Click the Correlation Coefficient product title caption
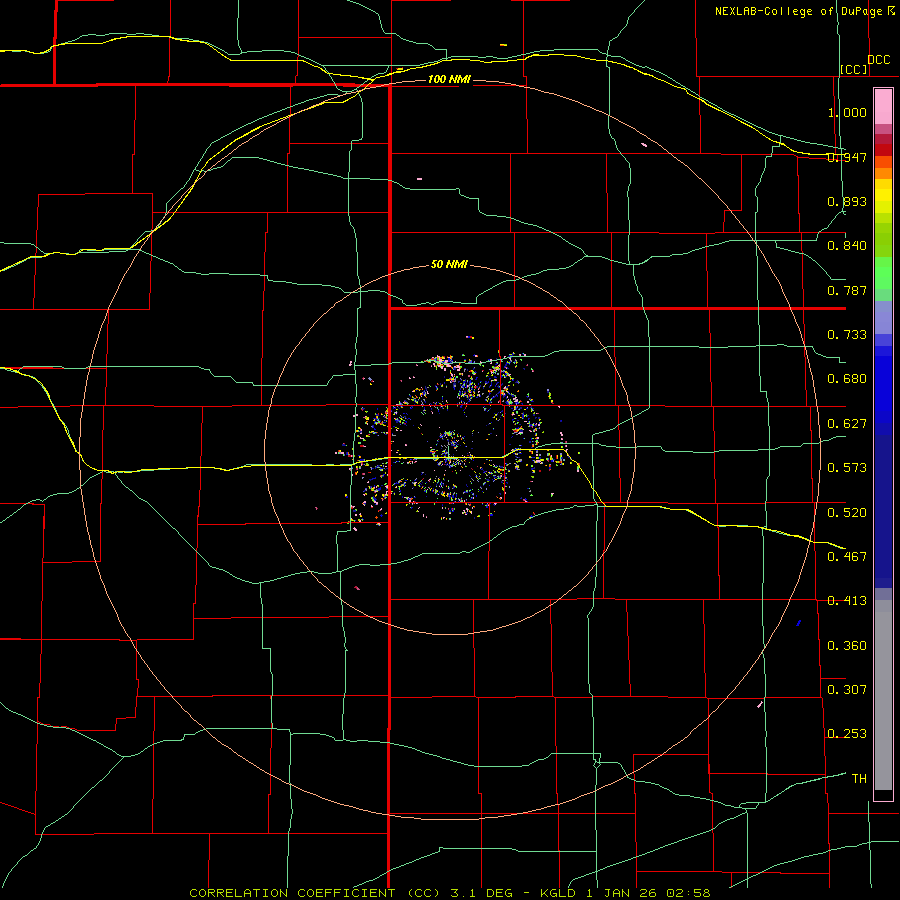 (450, 893)
